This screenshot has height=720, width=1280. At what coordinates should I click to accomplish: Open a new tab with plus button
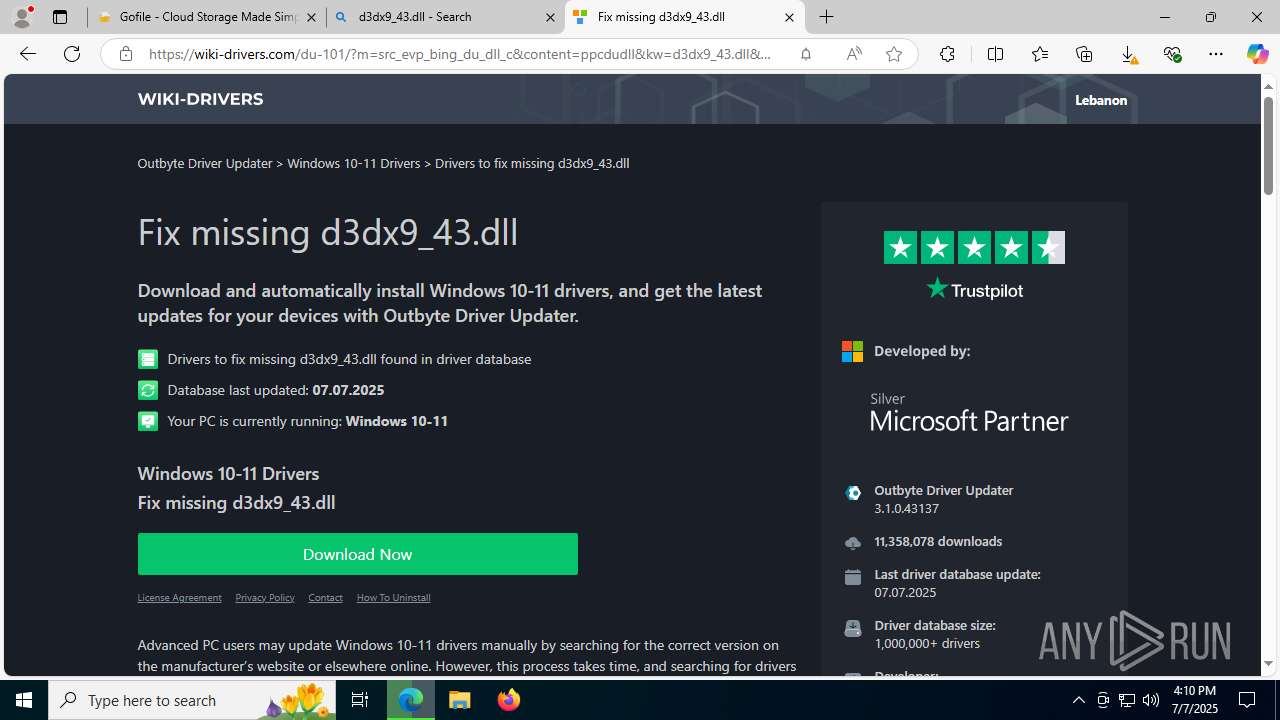826,17
